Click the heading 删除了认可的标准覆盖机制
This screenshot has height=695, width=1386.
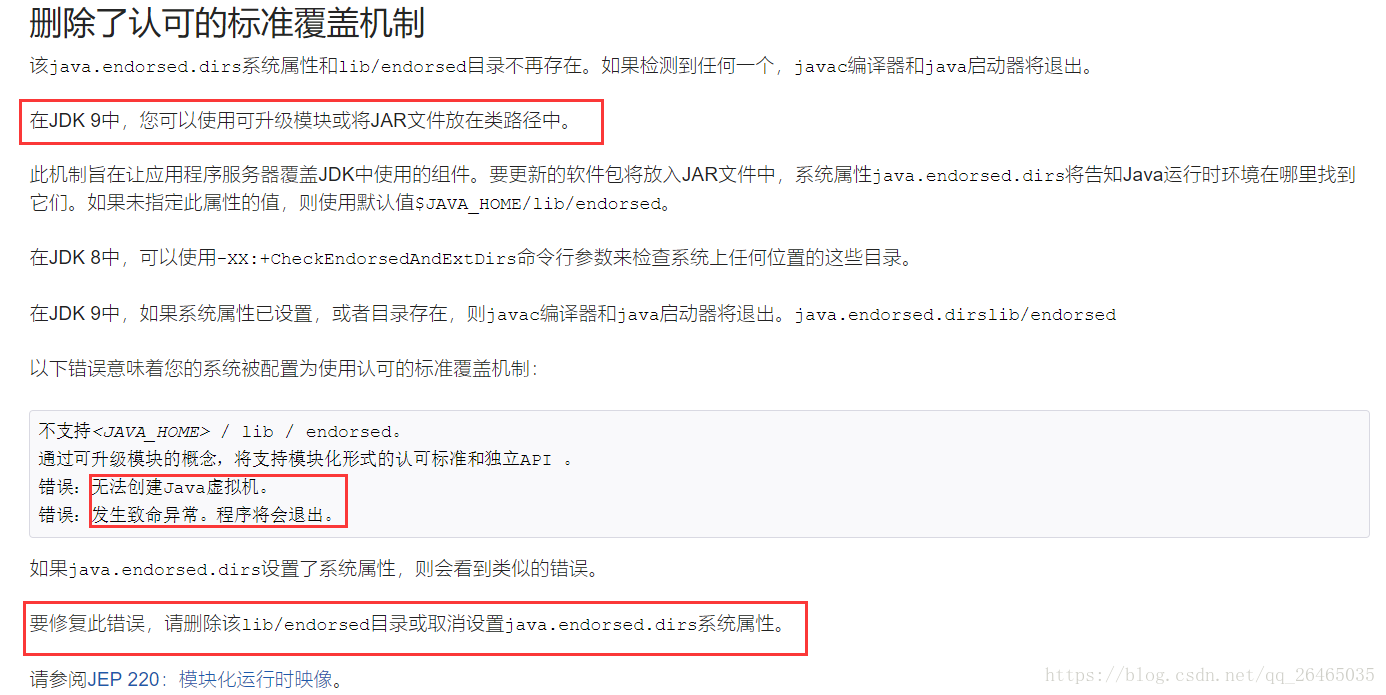(x=227, y=22)
